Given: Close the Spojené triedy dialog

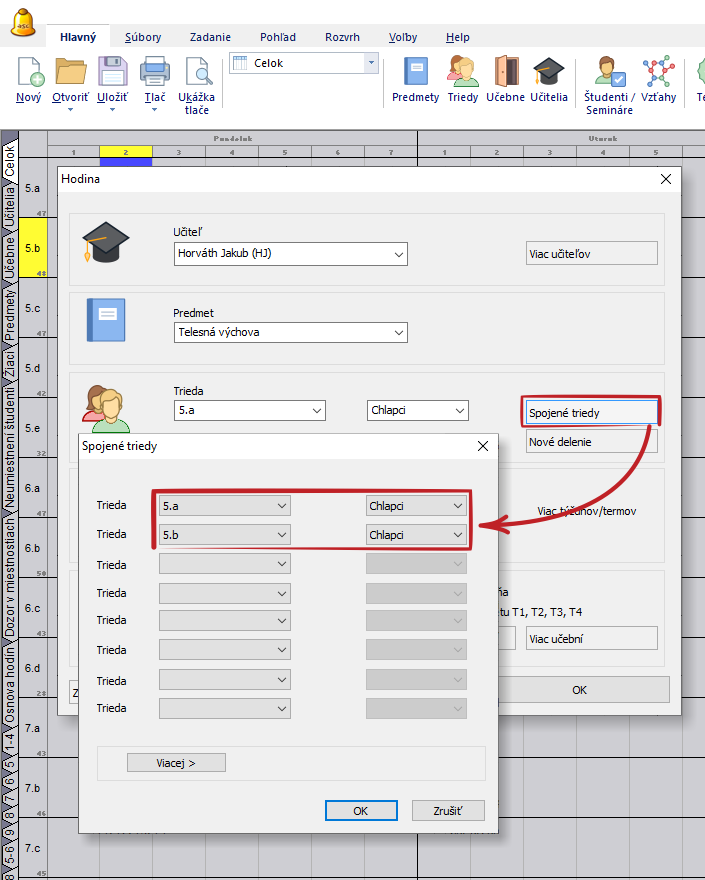Looking at the screenshot, I should point(483,446).
